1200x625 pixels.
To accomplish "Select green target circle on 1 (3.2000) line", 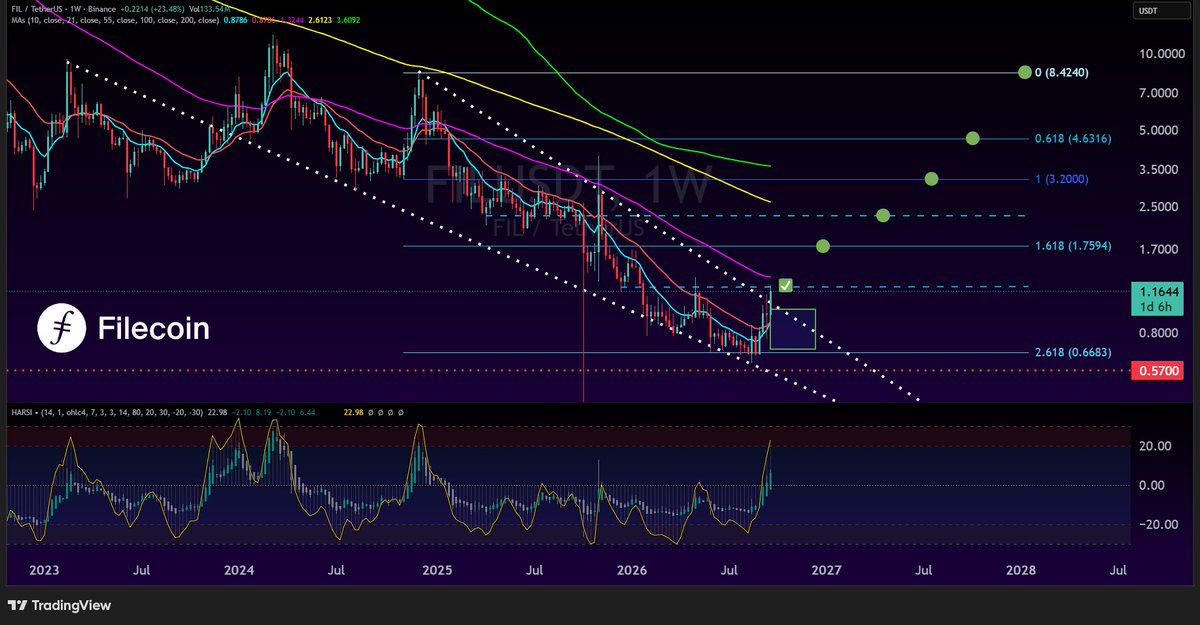I will (x=931, y=179).
